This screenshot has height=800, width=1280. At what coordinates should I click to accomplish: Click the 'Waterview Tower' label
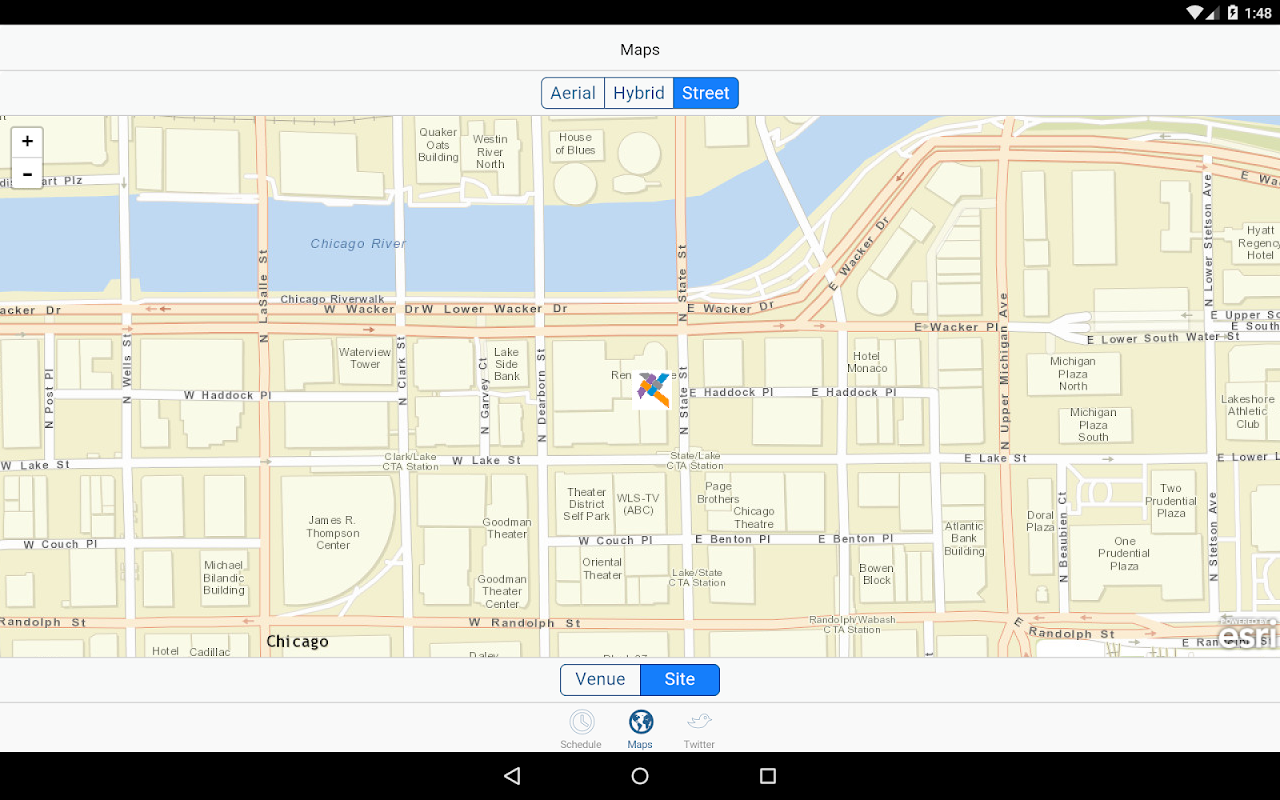[x=365, y=358]
